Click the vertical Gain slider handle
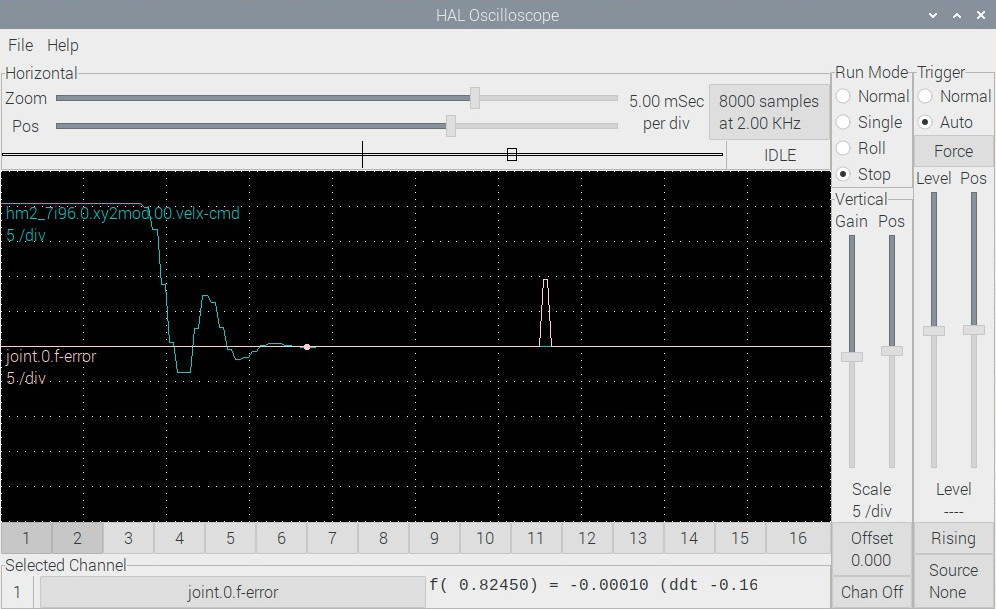996x609 pixels. click(x=852, y=357)
